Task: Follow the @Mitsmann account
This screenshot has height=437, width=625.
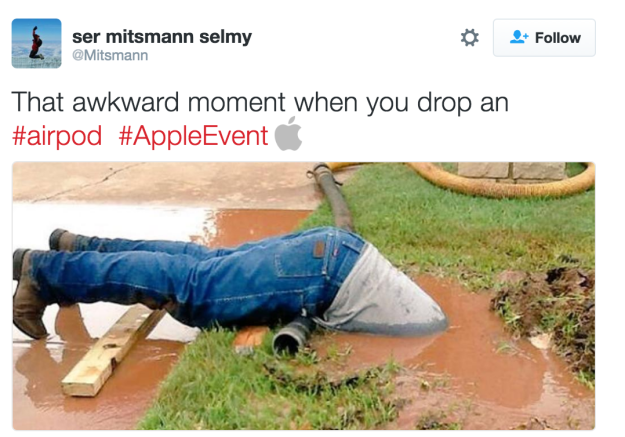Action: pos(544,37)
